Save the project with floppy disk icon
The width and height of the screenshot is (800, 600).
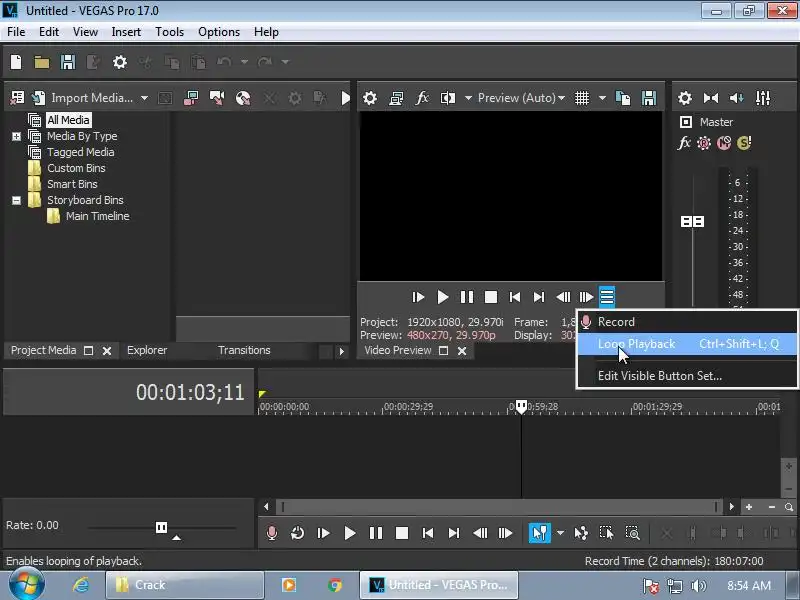(x=68, y=62)
